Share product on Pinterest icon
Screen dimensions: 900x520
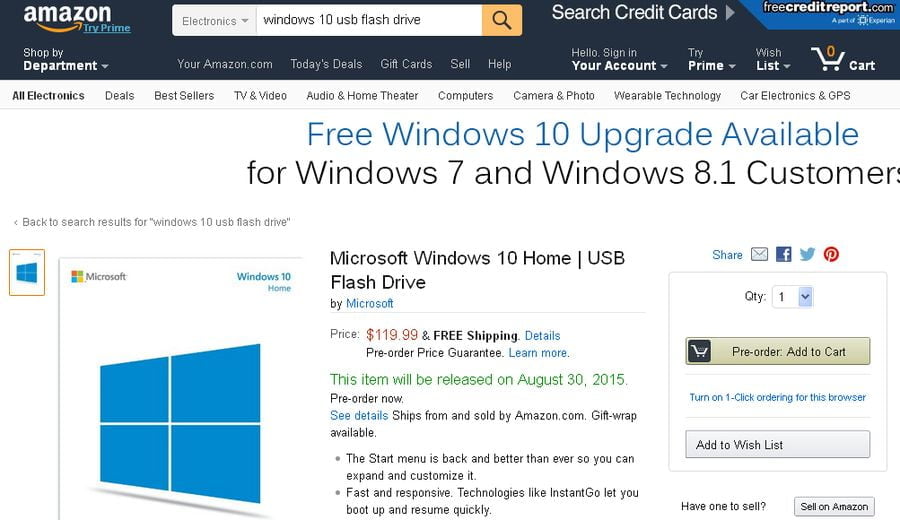coord(831,254)
